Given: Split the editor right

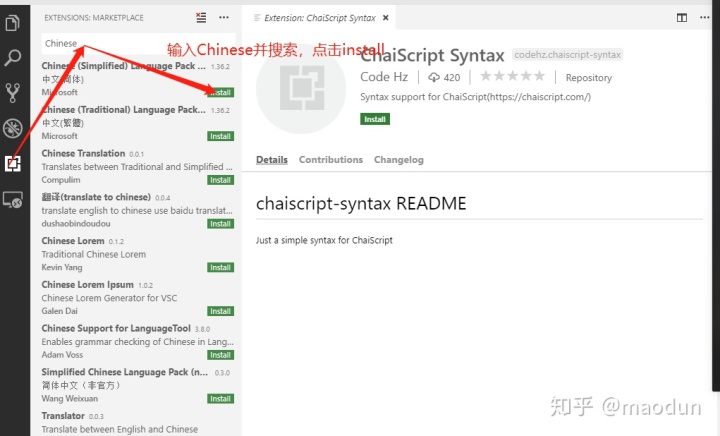Looking at the screenshot, I should [682, 18].
